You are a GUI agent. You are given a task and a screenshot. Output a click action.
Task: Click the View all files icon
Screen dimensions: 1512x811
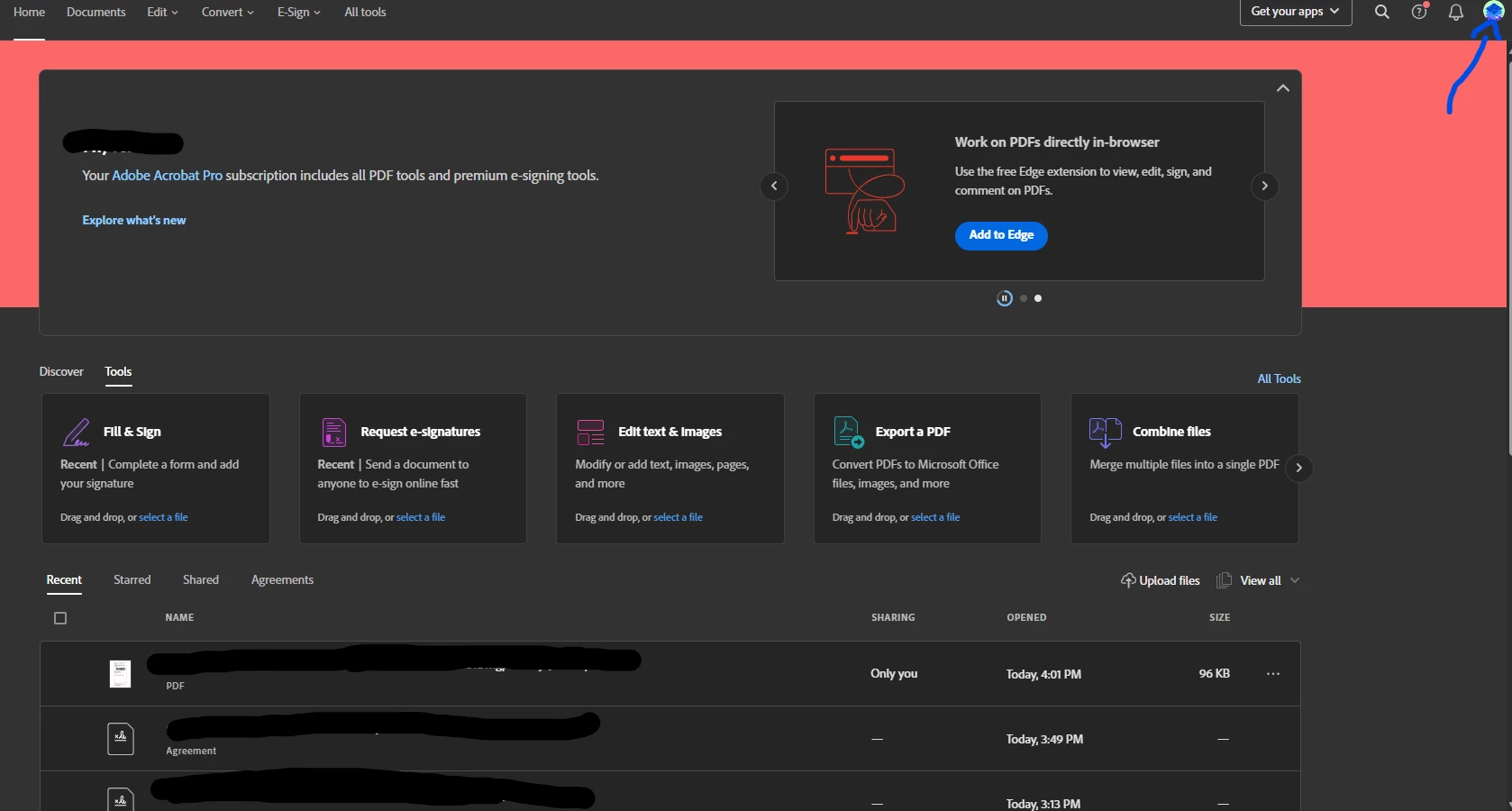click(x=1224, y=580)
